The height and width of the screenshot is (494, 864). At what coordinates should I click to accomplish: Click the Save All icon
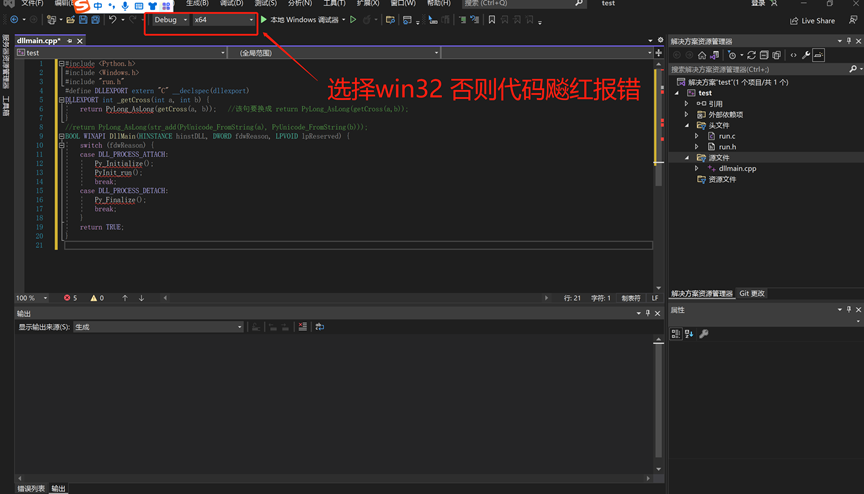coord(96,20)
